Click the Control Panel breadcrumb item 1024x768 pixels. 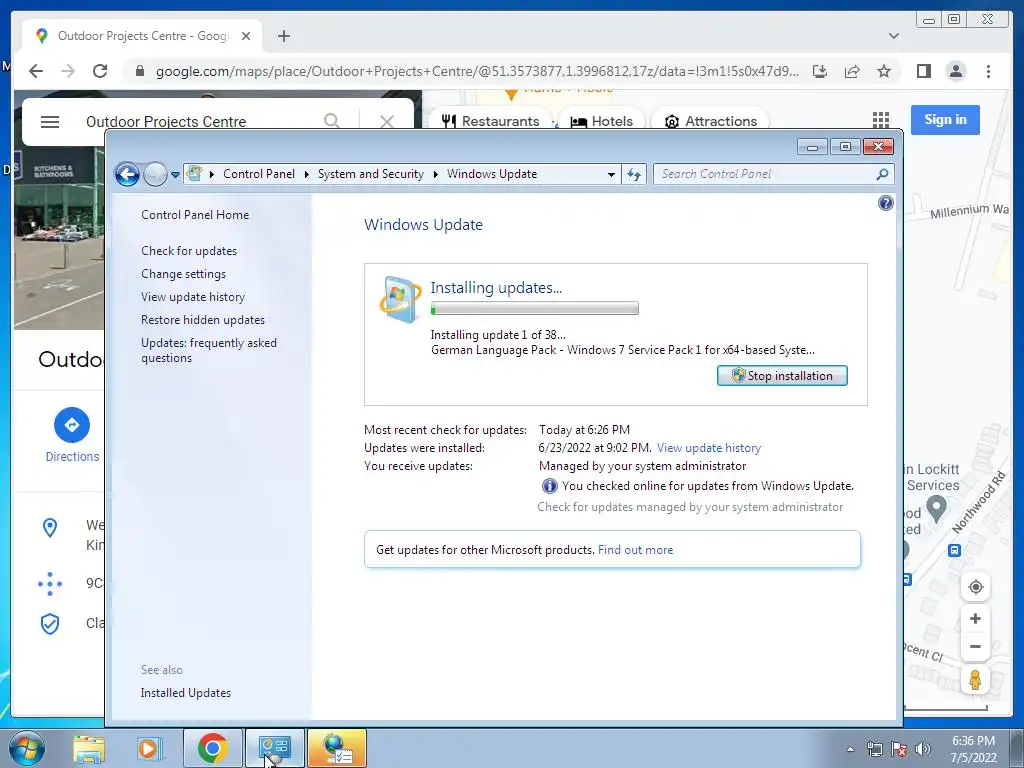tap(259, 174)
